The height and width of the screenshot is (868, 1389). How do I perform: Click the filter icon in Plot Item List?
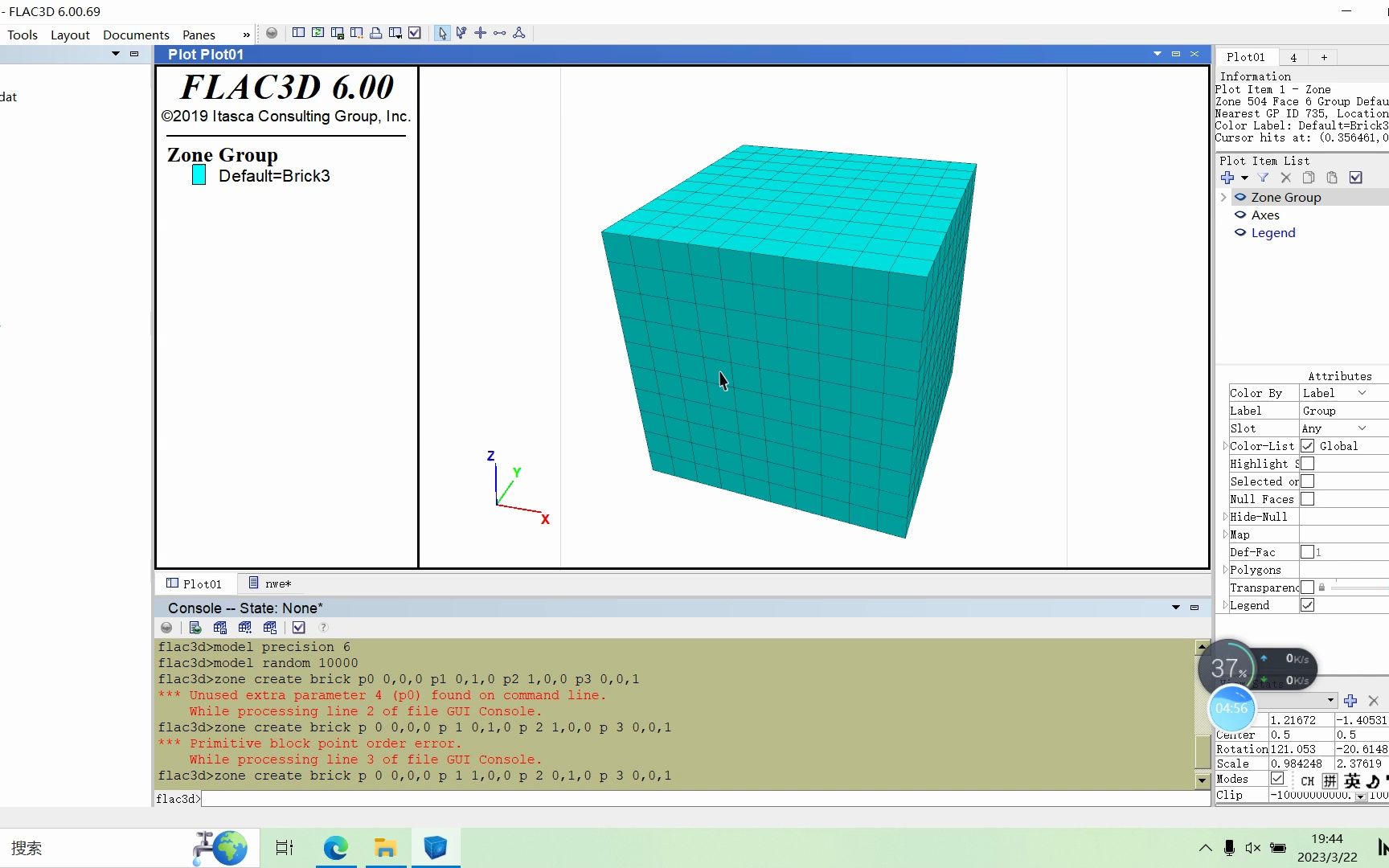point(1264,178)
